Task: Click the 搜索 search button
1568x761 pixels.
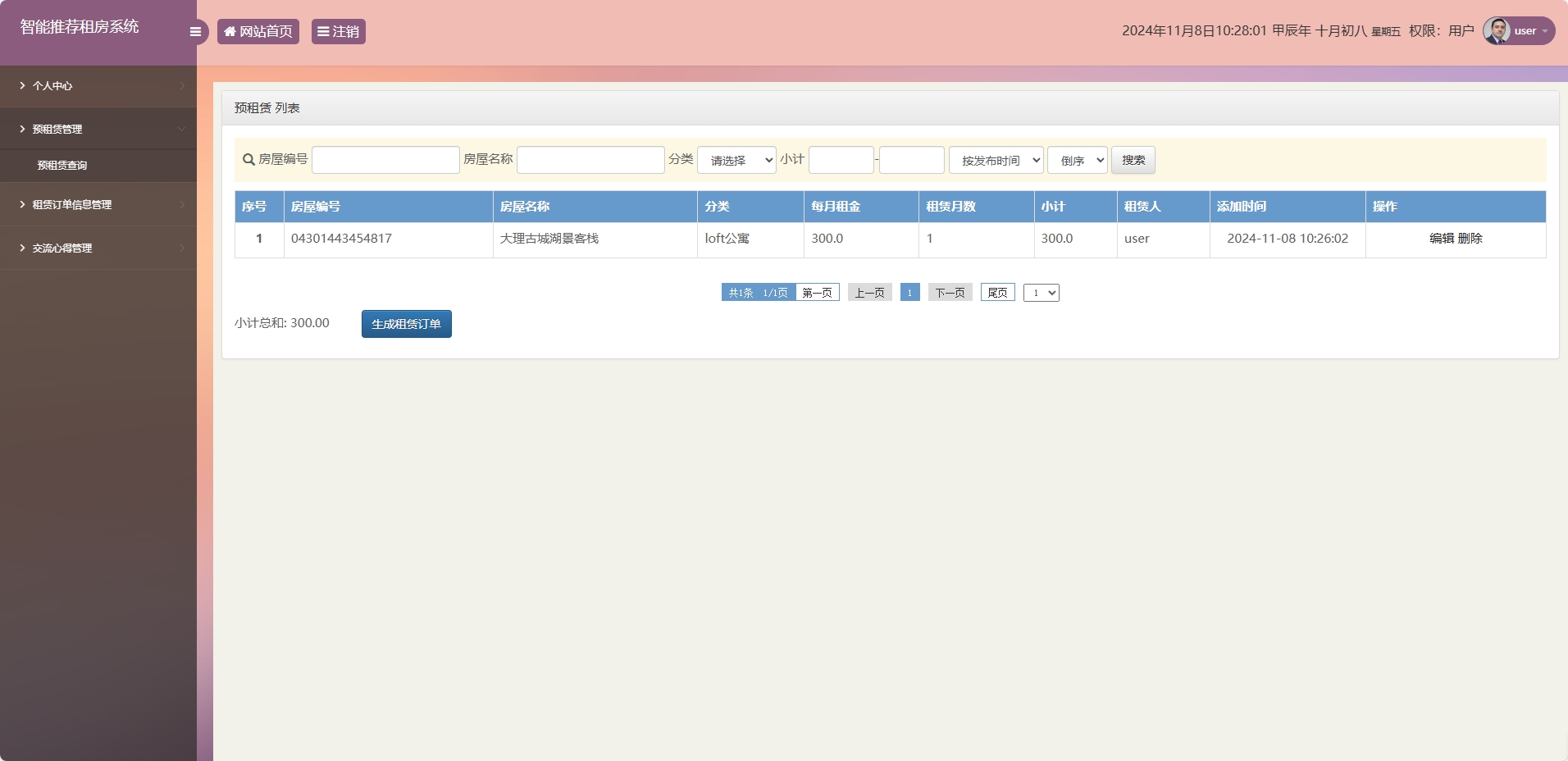Action: click(1133, 160)
